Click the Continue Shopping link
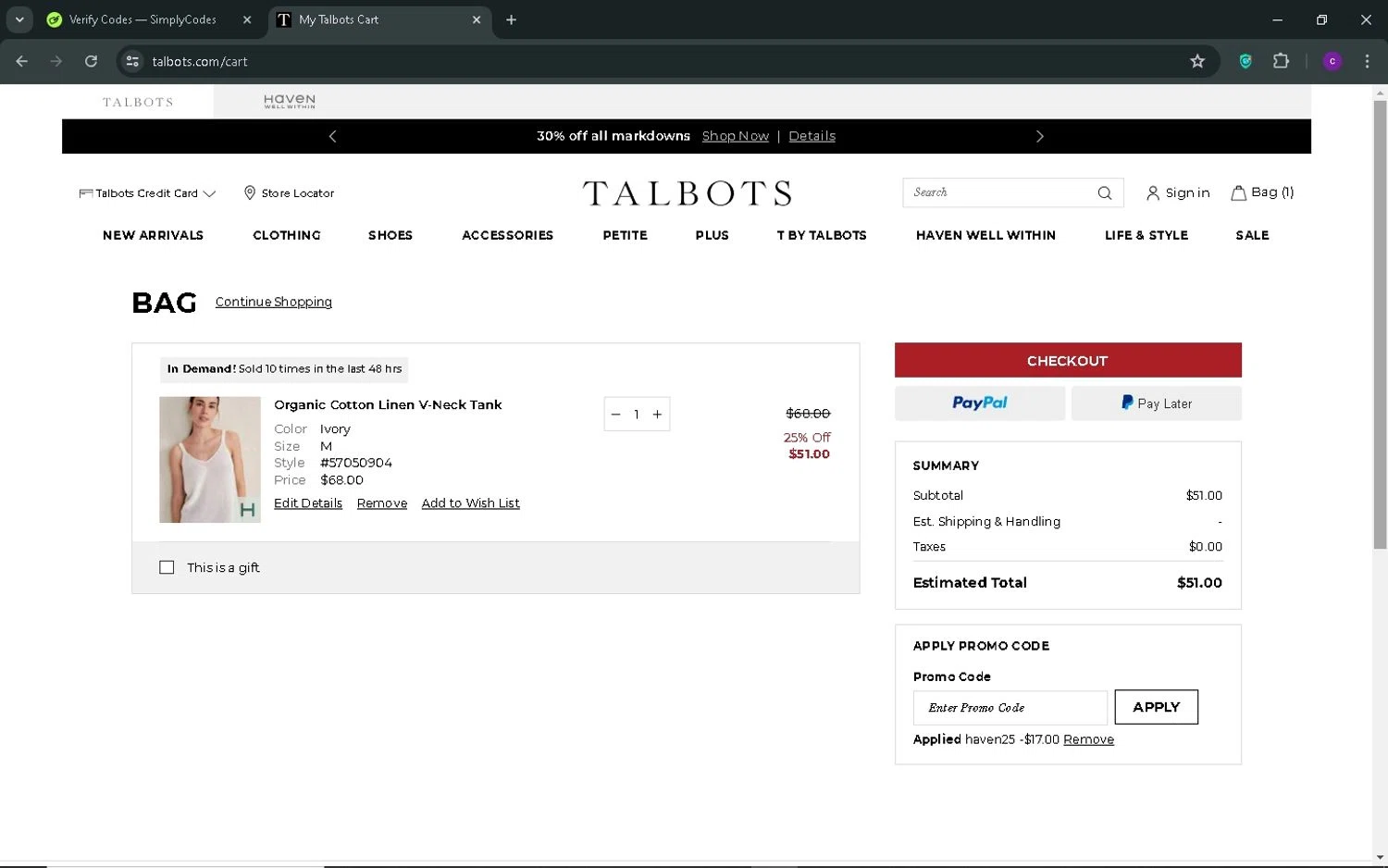1388x868 pixels. [x=274, y=302]
